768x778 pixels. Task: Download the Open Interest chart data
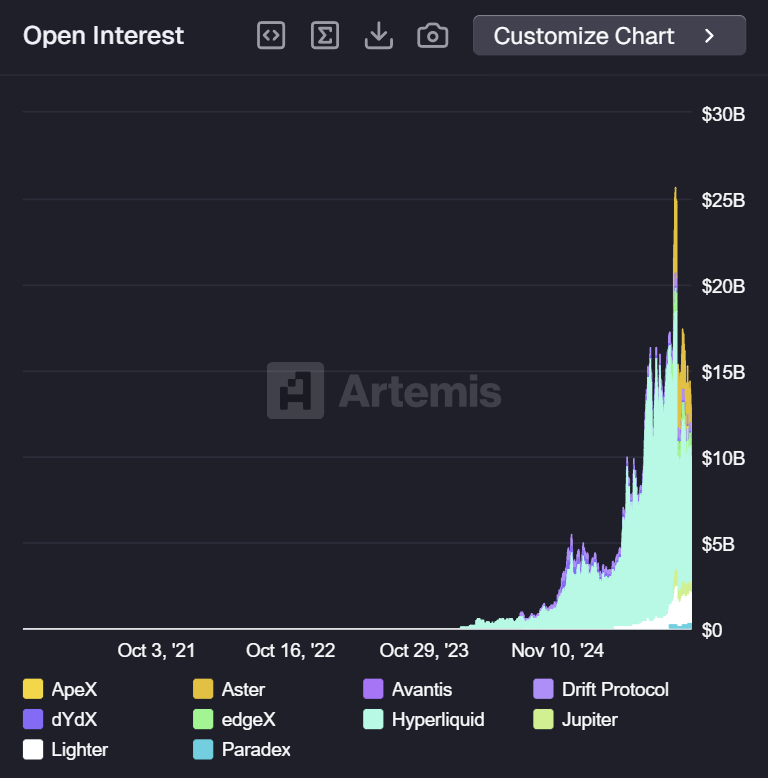378,36
